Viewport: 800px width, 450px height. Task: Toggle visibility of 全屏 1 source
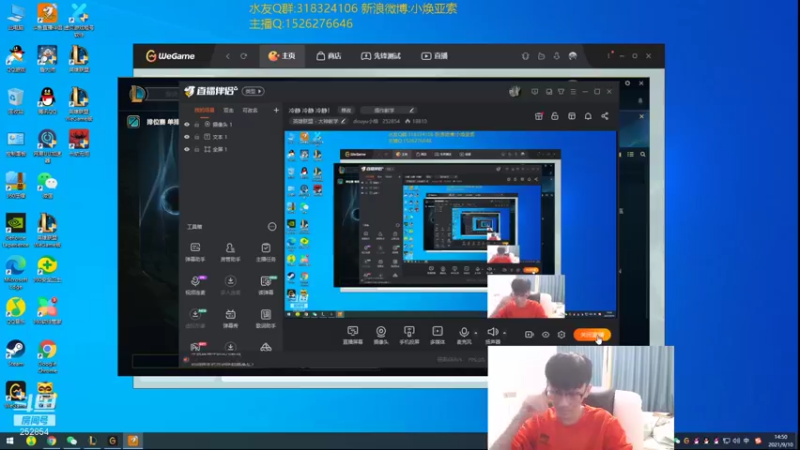(x=187, y=149)
